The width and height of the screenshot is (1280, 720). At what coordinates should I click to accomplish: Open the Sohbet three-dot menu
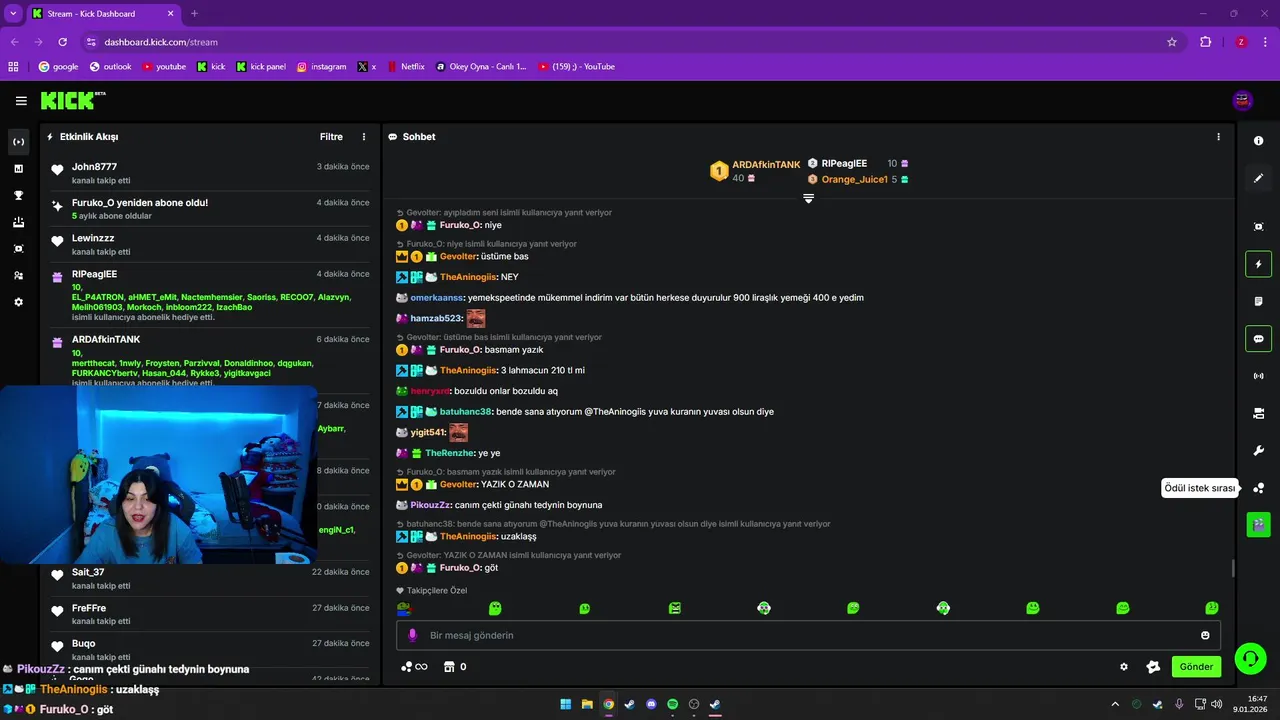coord(1218,137)
